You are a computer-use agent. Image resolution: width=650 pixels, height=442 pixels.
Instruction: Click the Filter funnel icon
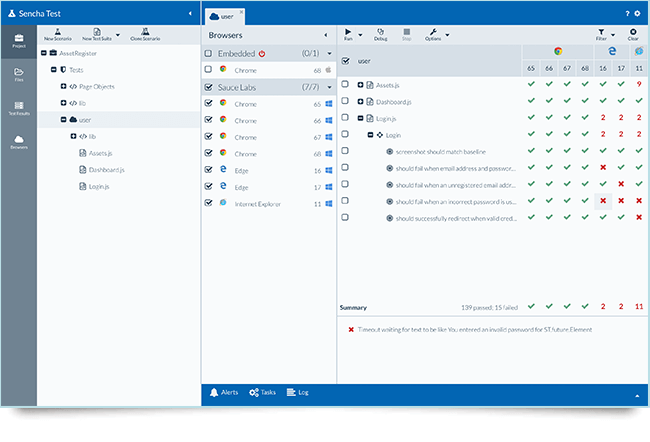pos(601,34)
